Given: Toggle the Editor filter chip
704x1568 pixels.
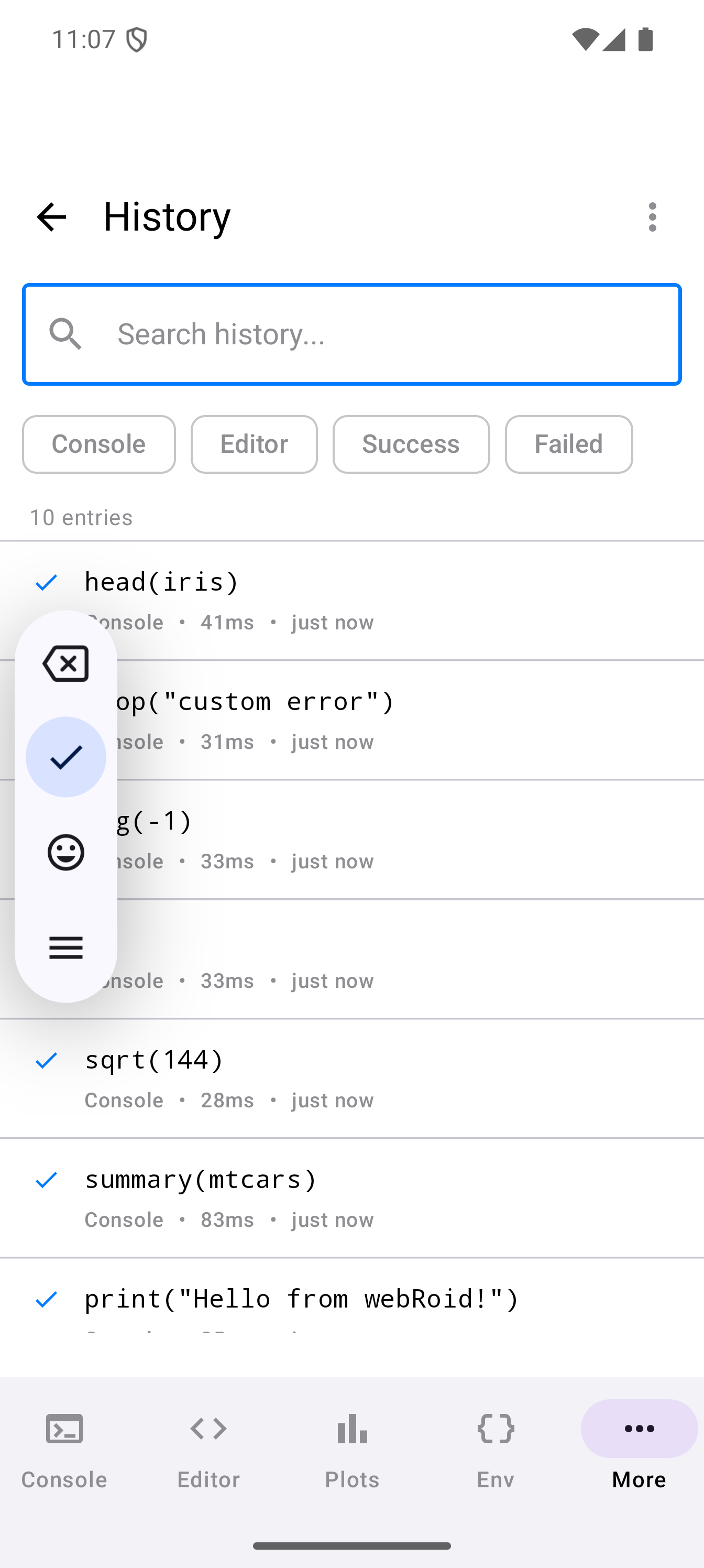Looking at the screenshot, I should (x=254, y=444).
